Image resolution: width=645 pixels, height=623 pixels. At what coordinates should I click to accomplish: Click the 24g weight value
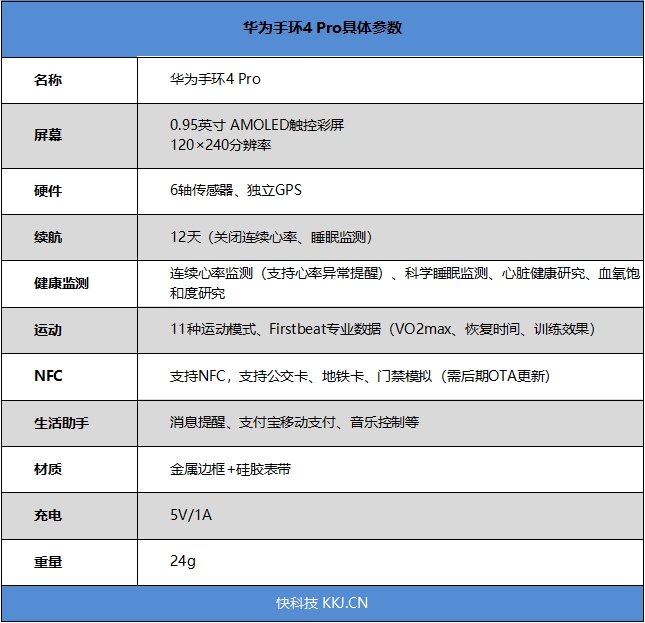183,561
